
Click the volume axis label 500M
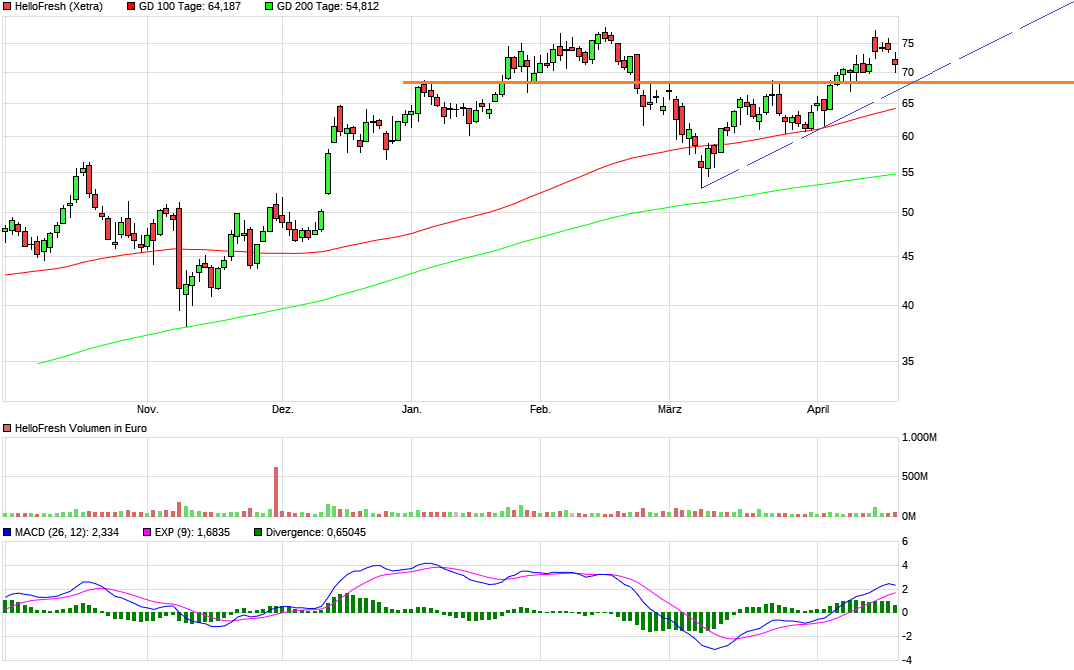coord(914,476)
